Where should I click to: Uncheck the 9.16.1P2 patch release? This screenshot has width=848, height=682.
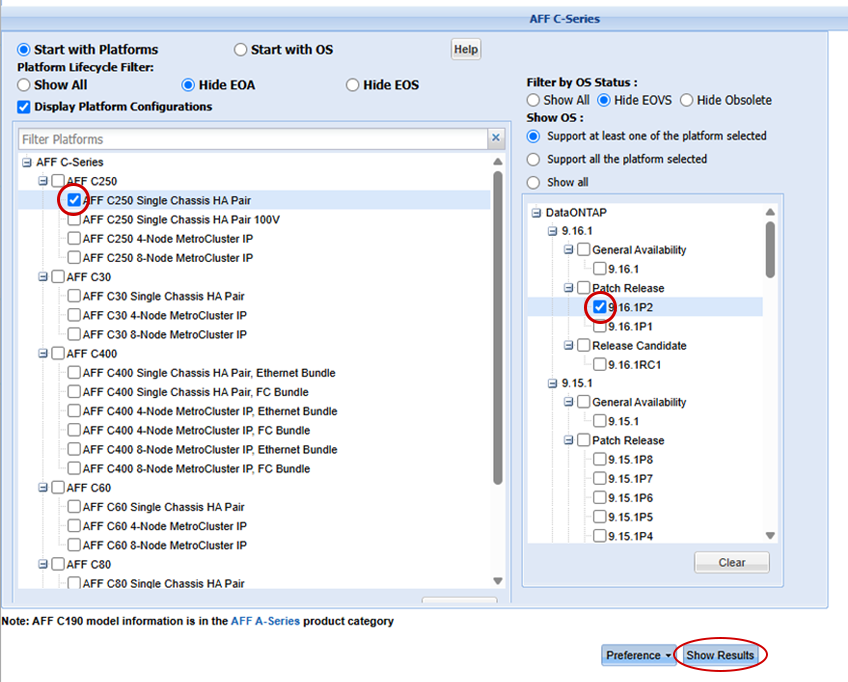tap(600, 307)
